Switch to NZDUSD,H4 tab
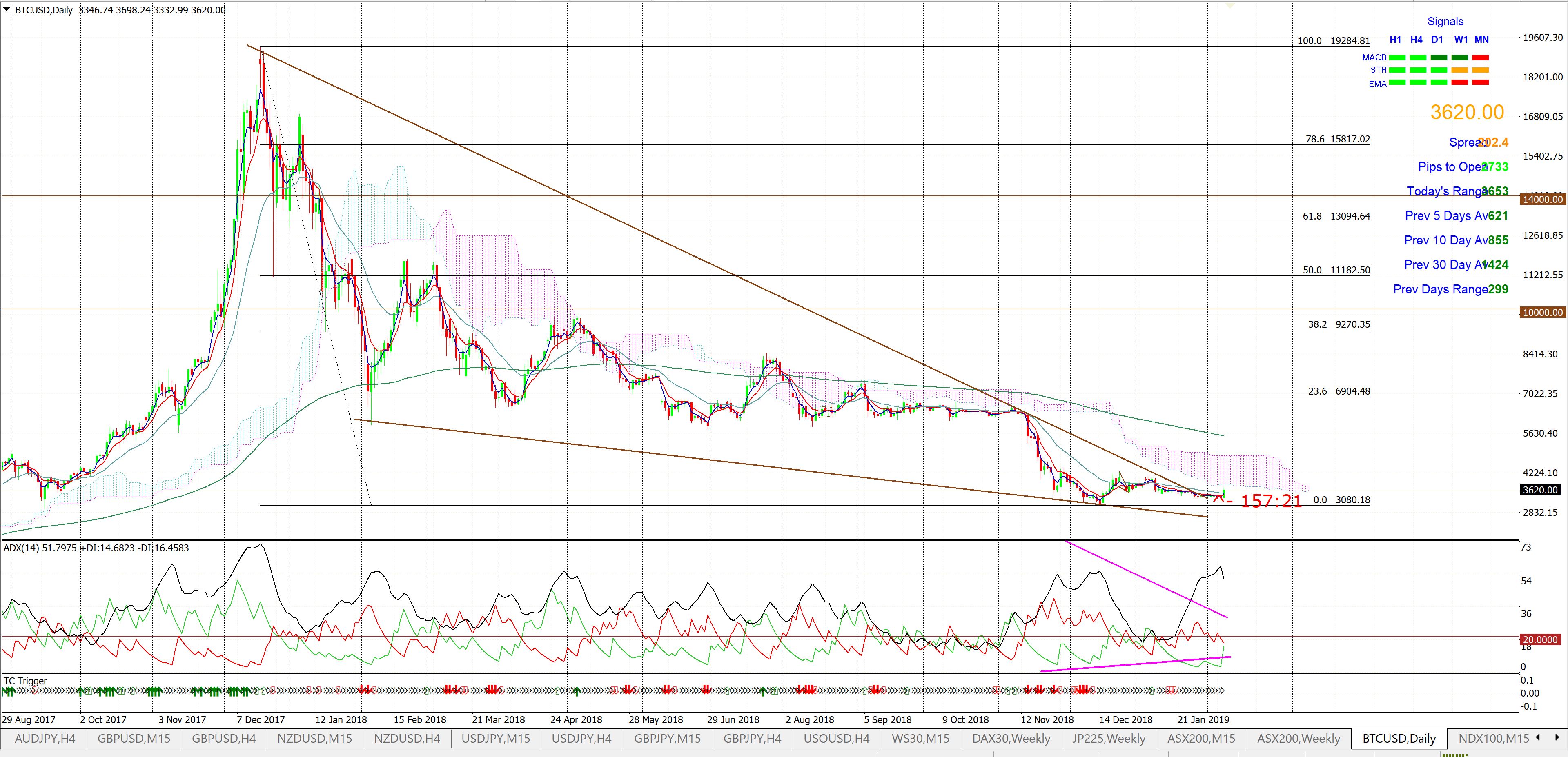The height and width of the screenshot is (757, 1568). [x=407, y=739]
